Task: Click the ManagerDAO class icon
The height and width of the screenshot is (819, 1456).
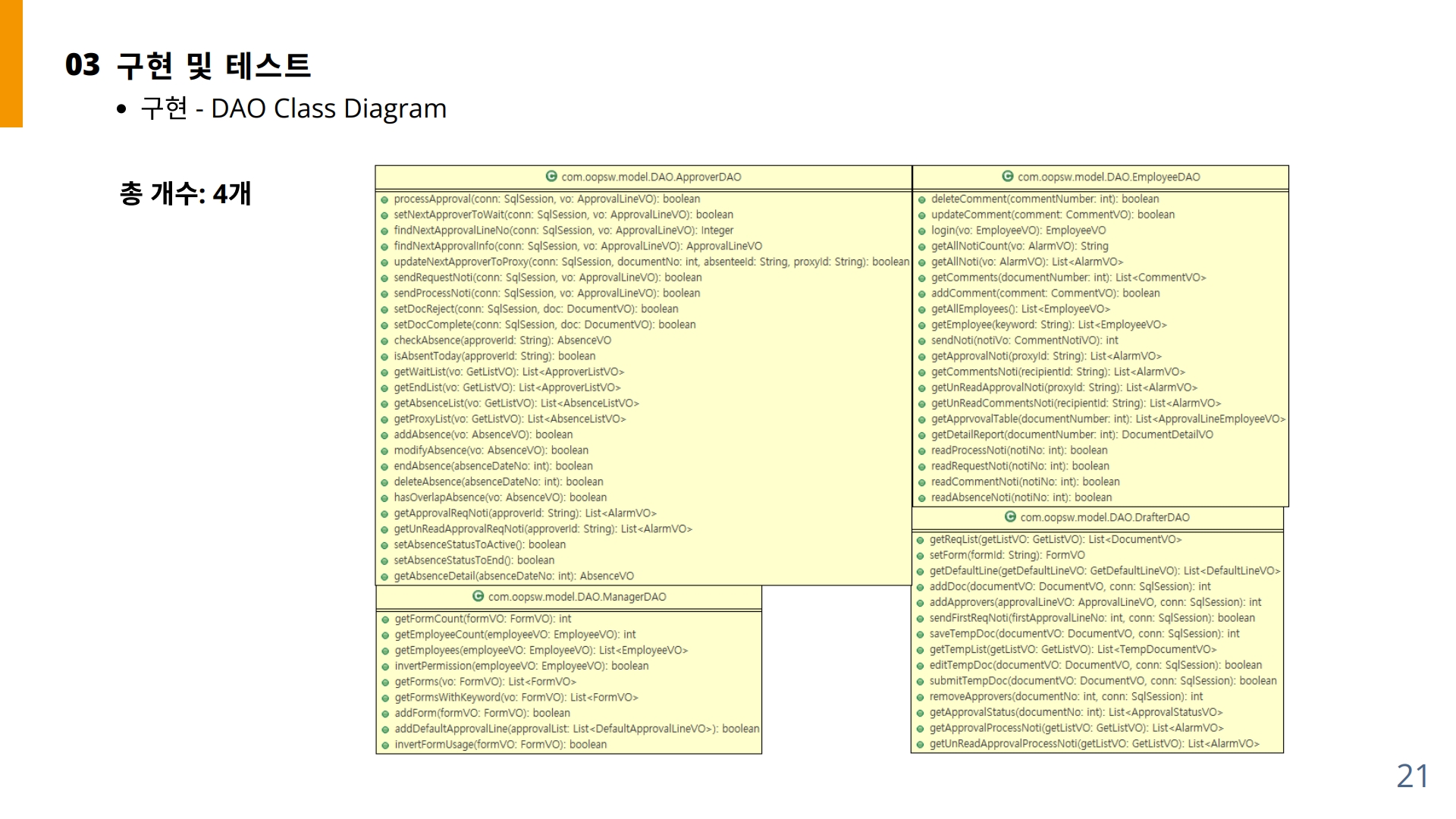Action: point(478,597)
